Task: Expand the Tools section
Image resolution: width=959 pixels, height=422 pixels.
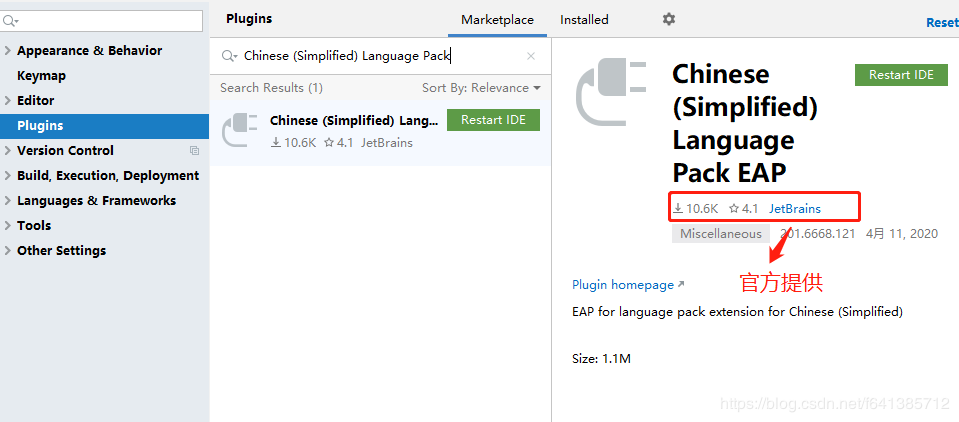Action: pos(7,226)
